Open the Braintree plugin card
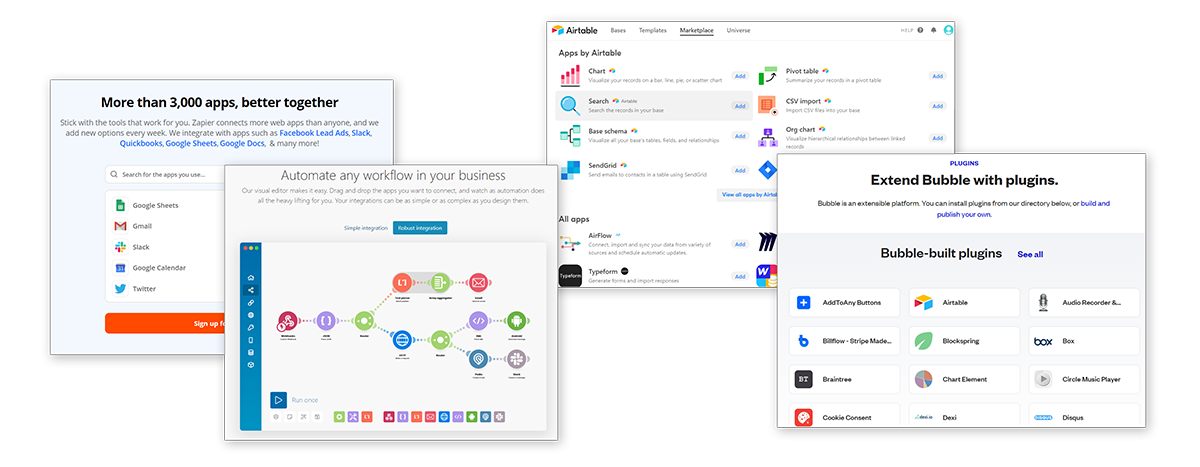Screen dimensions: 1200x467 (x=844, y=380)
